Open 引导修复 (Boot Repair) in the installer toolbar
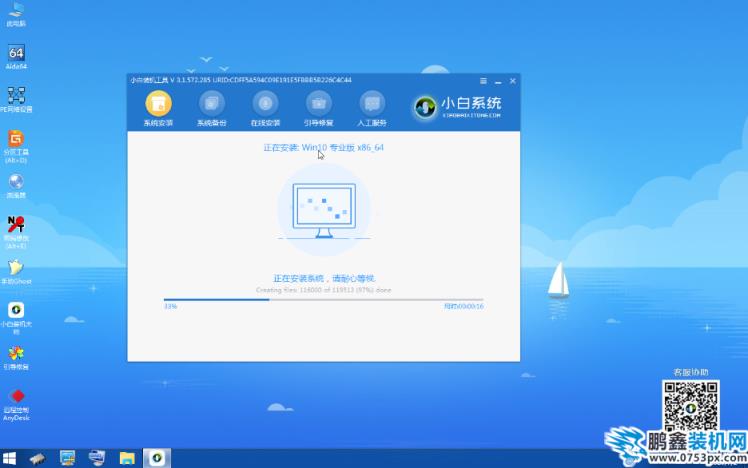This screenshot has height=468, width=748. click(x=319, y=109)
